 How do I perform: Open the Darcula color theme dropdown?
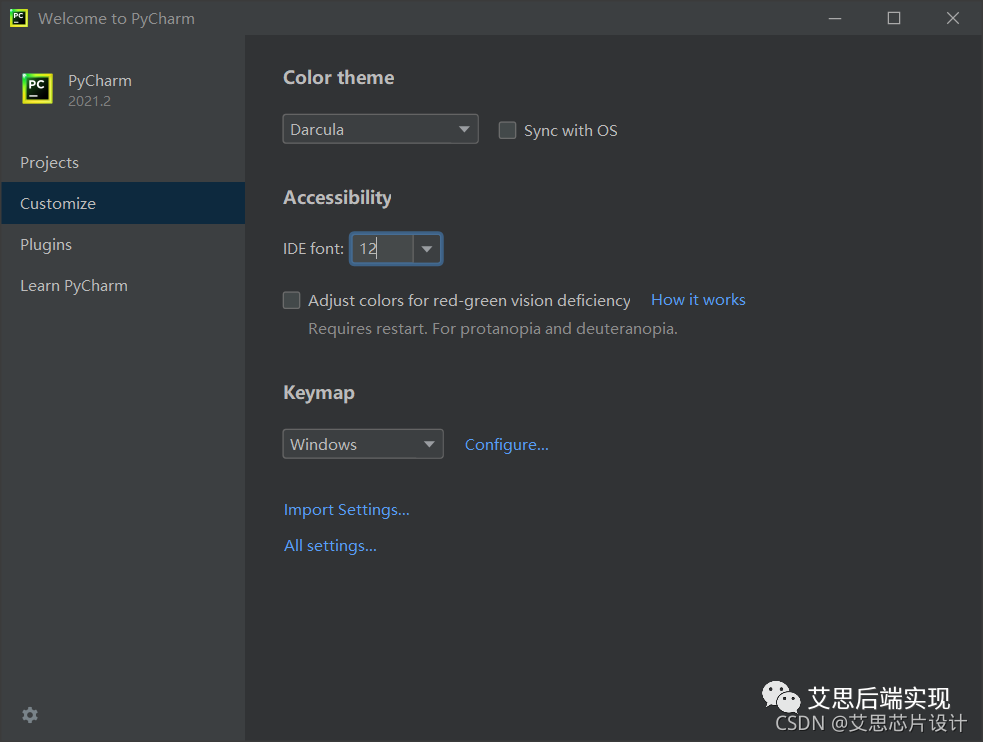(380, 129)
